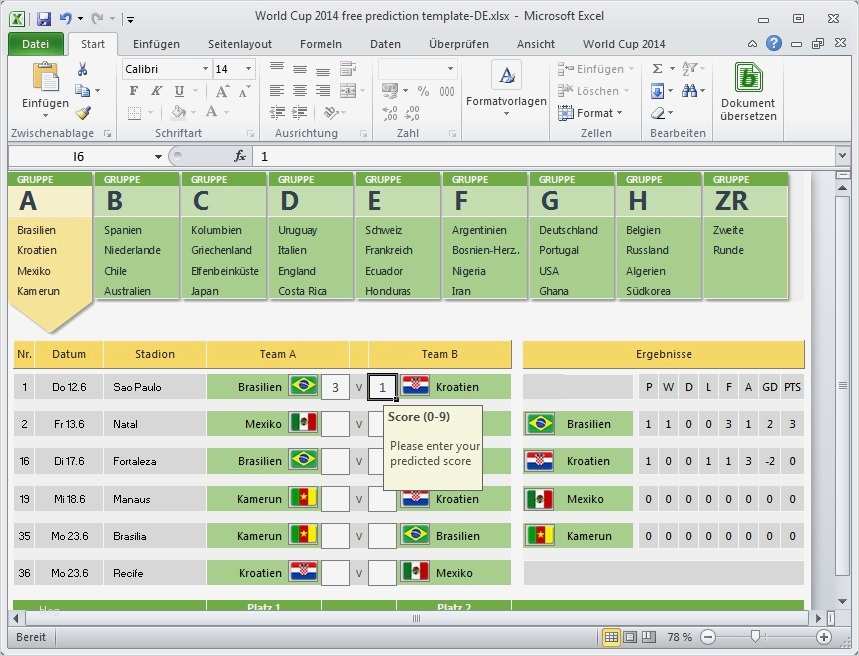This screenshot has height=656, width=859.
Task: Align text left in cell
Action: point(277,90)
